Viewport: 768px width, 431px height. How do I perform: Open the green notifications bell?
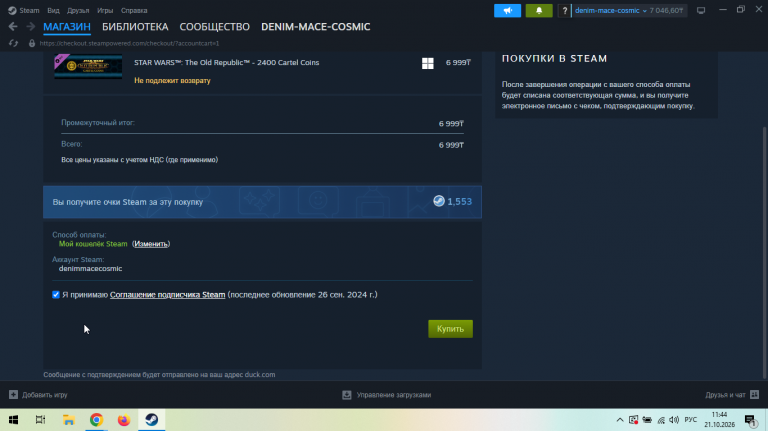point(539,10)
